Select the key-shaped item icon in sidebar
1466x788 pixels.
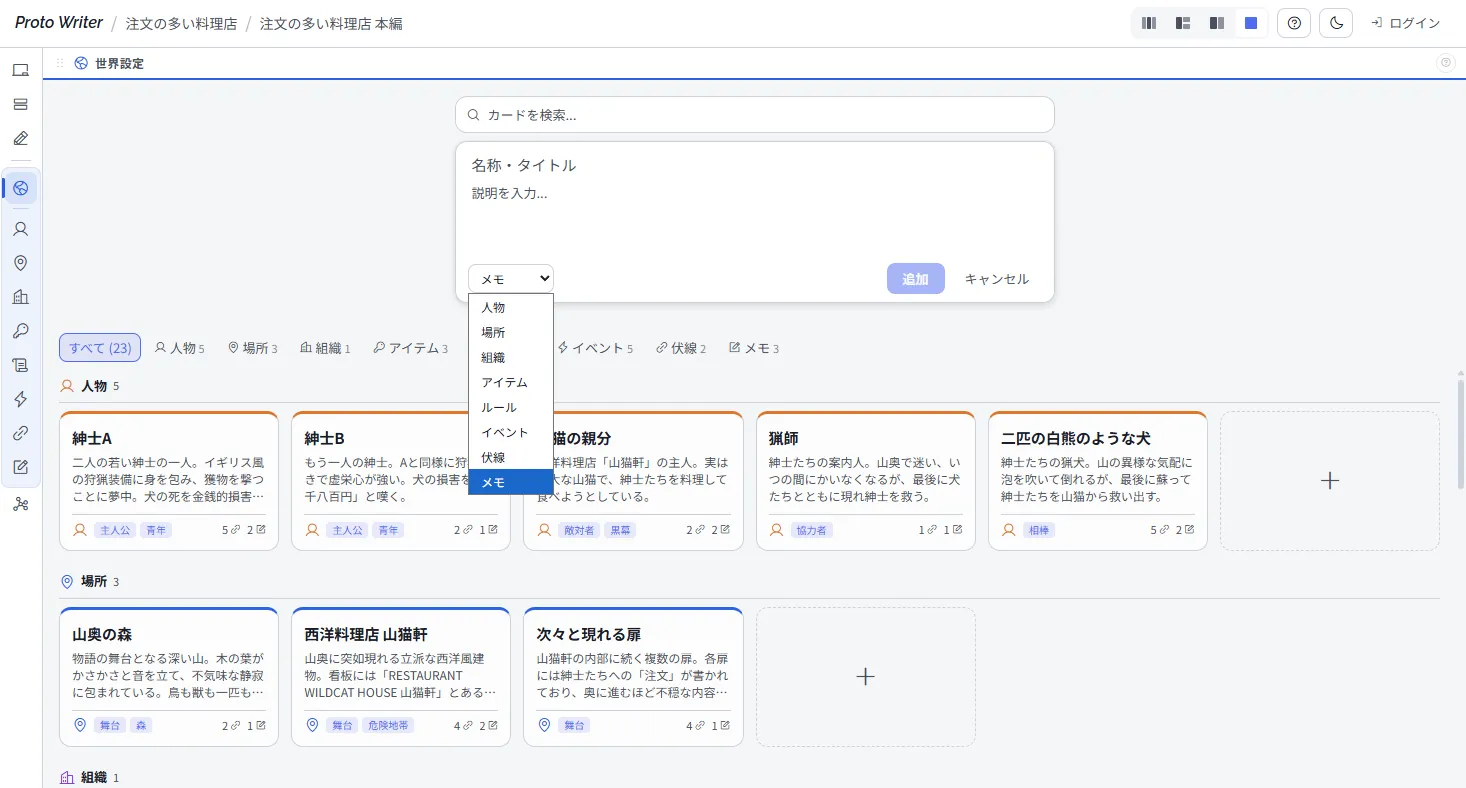[21, 331]
